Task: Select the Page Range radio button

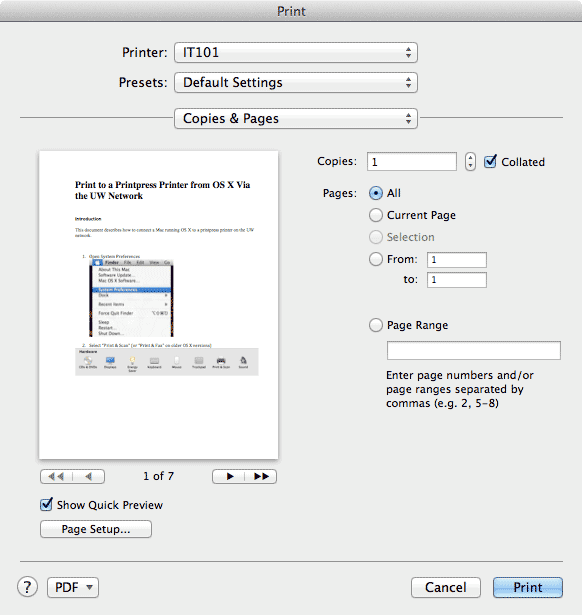Action: click(x=376, y=325)
